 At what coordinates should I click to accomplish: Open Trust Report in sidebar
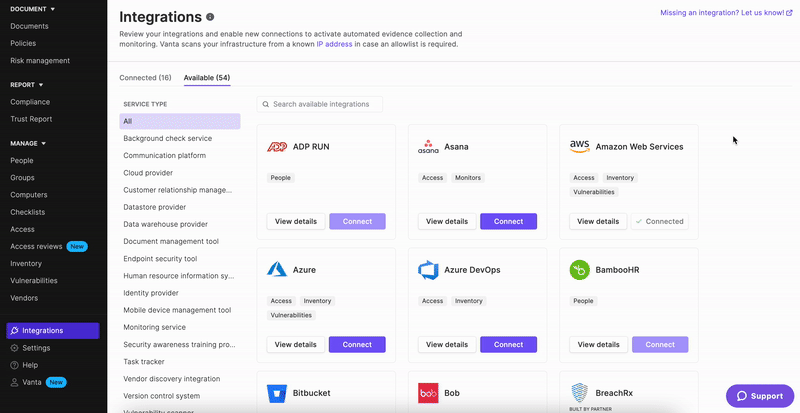point(31,119)
